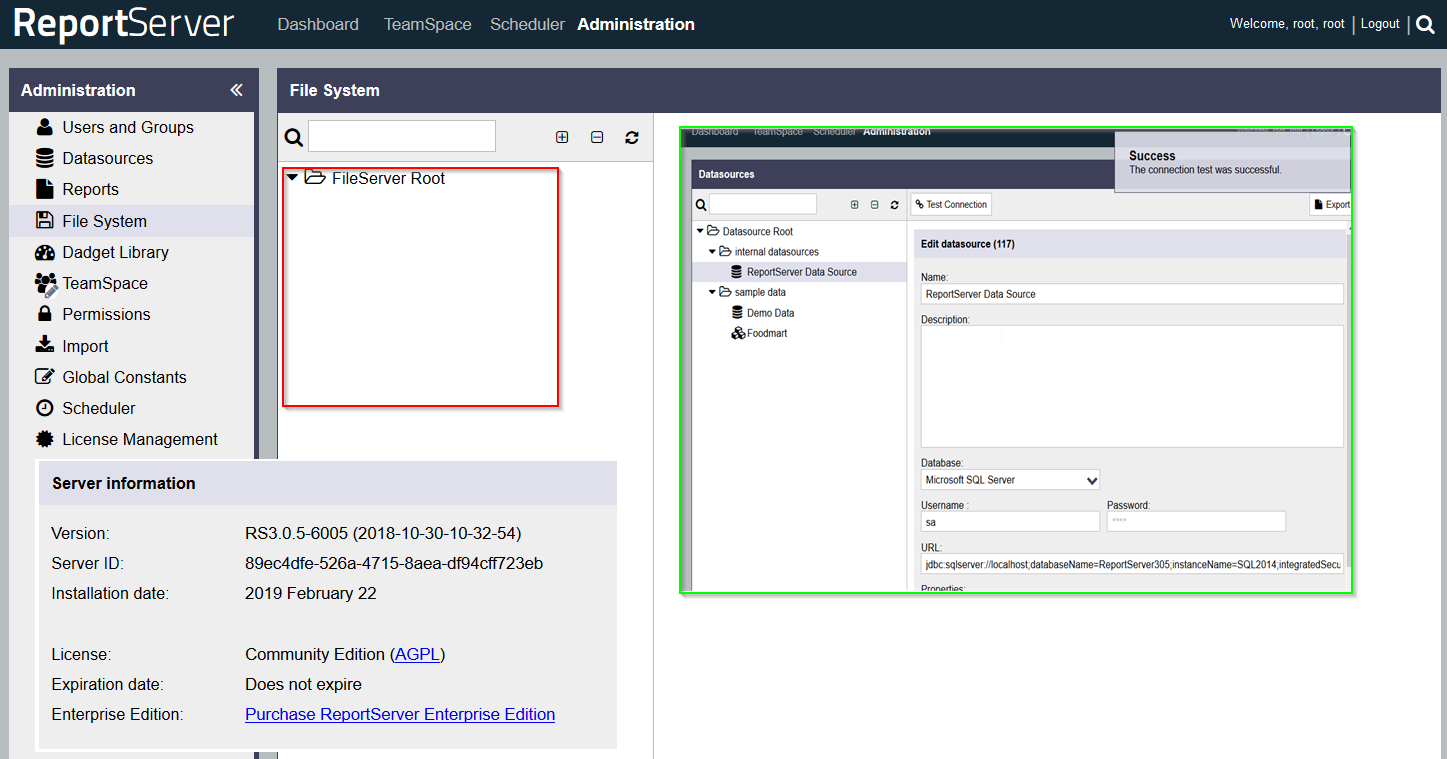The image size is (1447, 759).
Task: Collapse all nodes in File System tree
Action: pyautogui.click(x=597, y=137)
